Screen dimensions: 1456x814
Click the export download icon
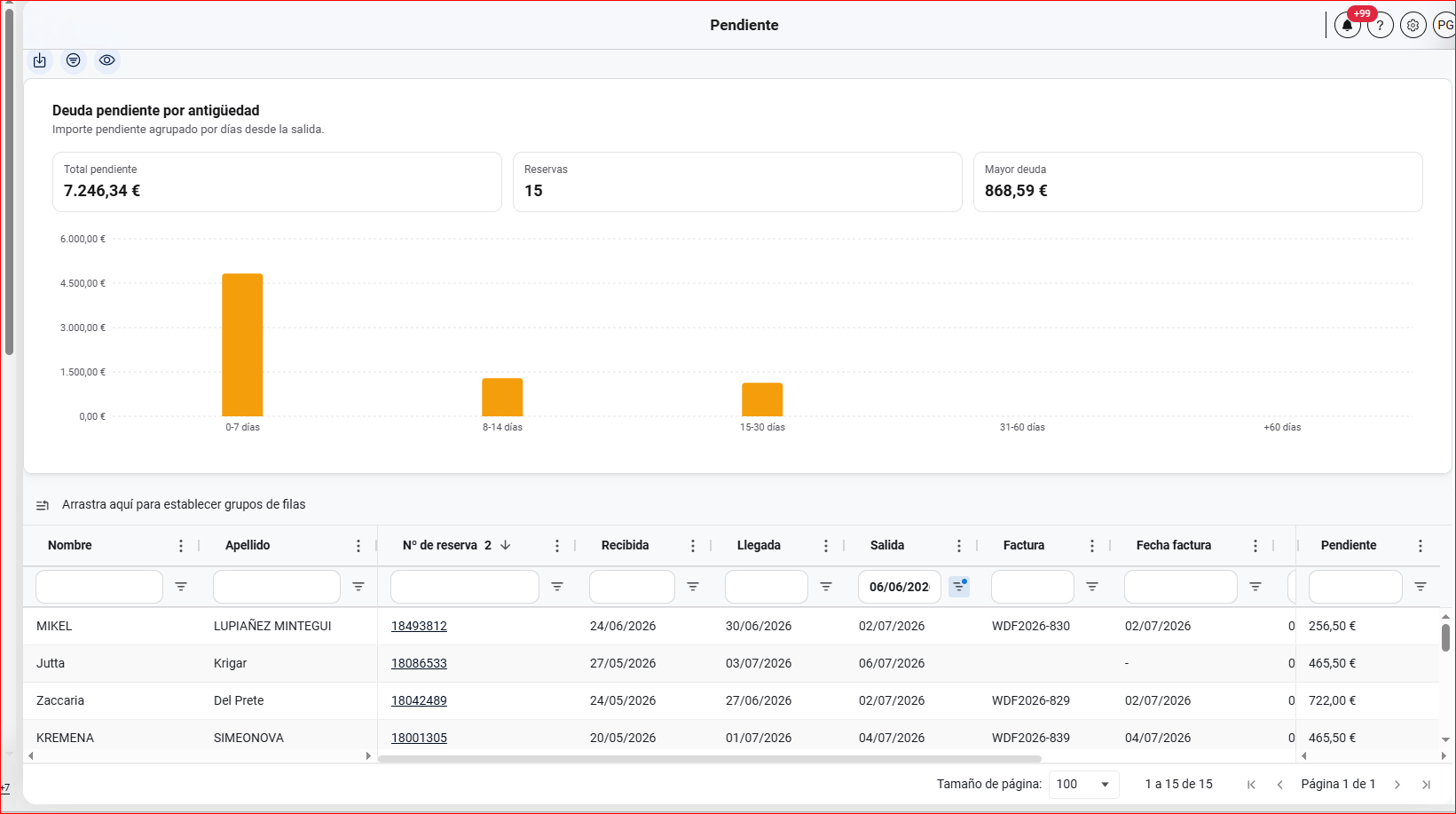click(40, 60)
